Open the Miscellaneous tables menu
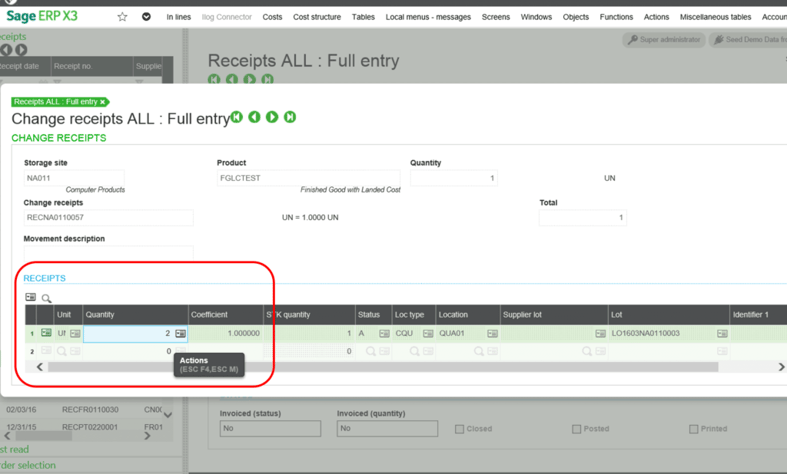Viewport: 787px width, 474px height. (x=715, y=17)
